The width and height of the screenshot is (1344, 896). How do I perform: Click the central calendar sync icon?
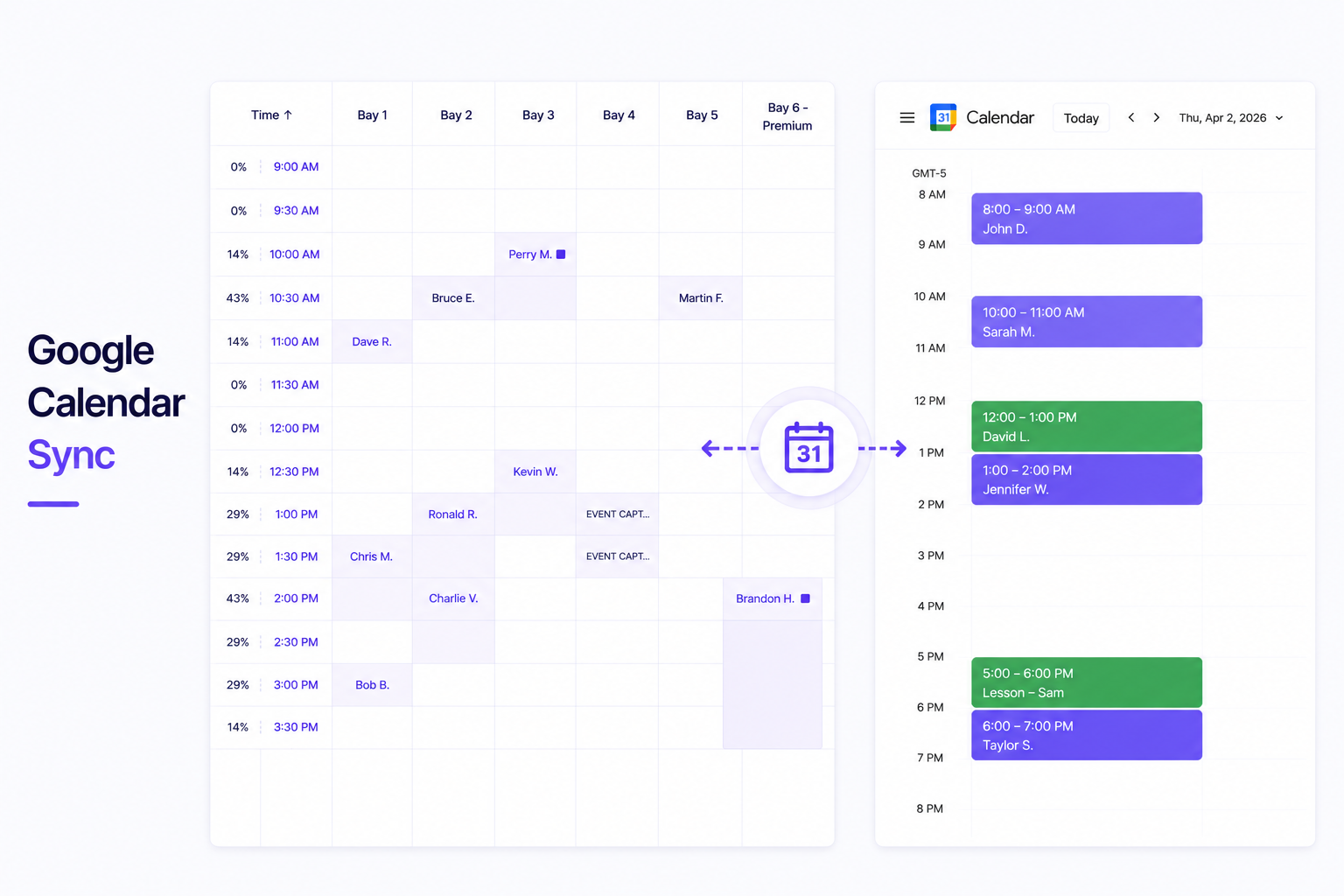[809, 448]
